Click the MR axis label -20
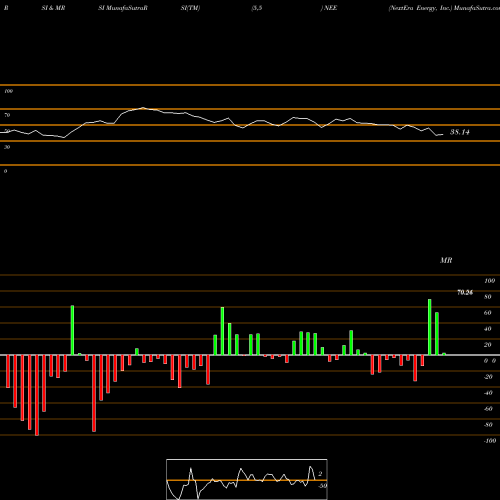500x500 pixels. coord(488,377)
